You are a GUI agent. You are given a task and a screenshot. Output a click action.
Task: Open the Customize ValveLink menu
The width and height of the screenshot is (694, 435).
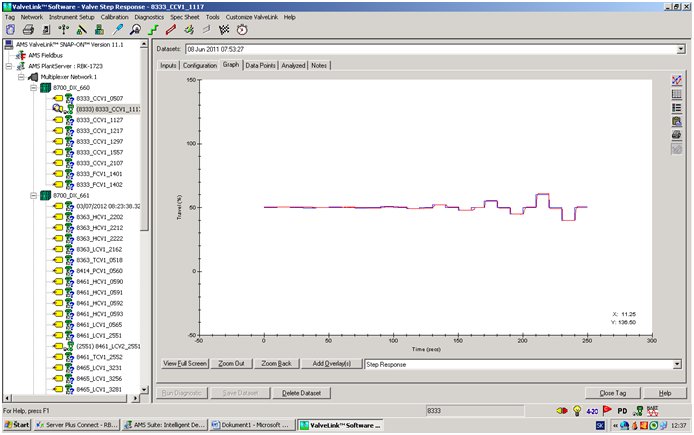[252, 17]
